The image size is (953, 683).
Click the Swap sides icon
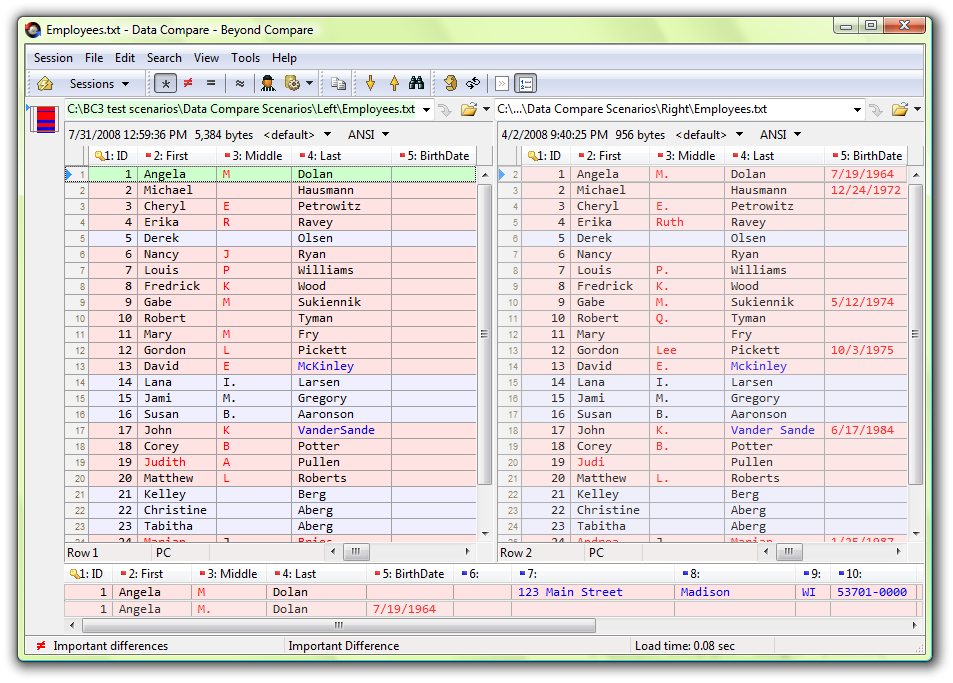click(x=450, y=83)
